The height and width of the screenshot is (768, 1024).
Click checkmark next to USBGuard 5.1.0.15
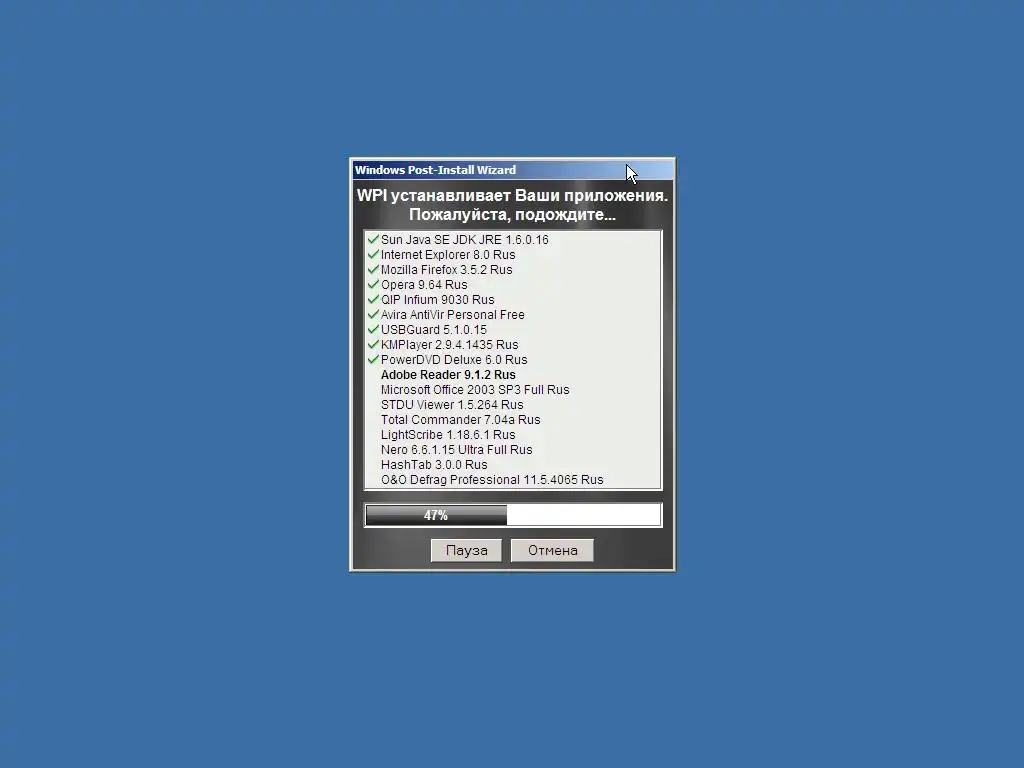point(373,329)
